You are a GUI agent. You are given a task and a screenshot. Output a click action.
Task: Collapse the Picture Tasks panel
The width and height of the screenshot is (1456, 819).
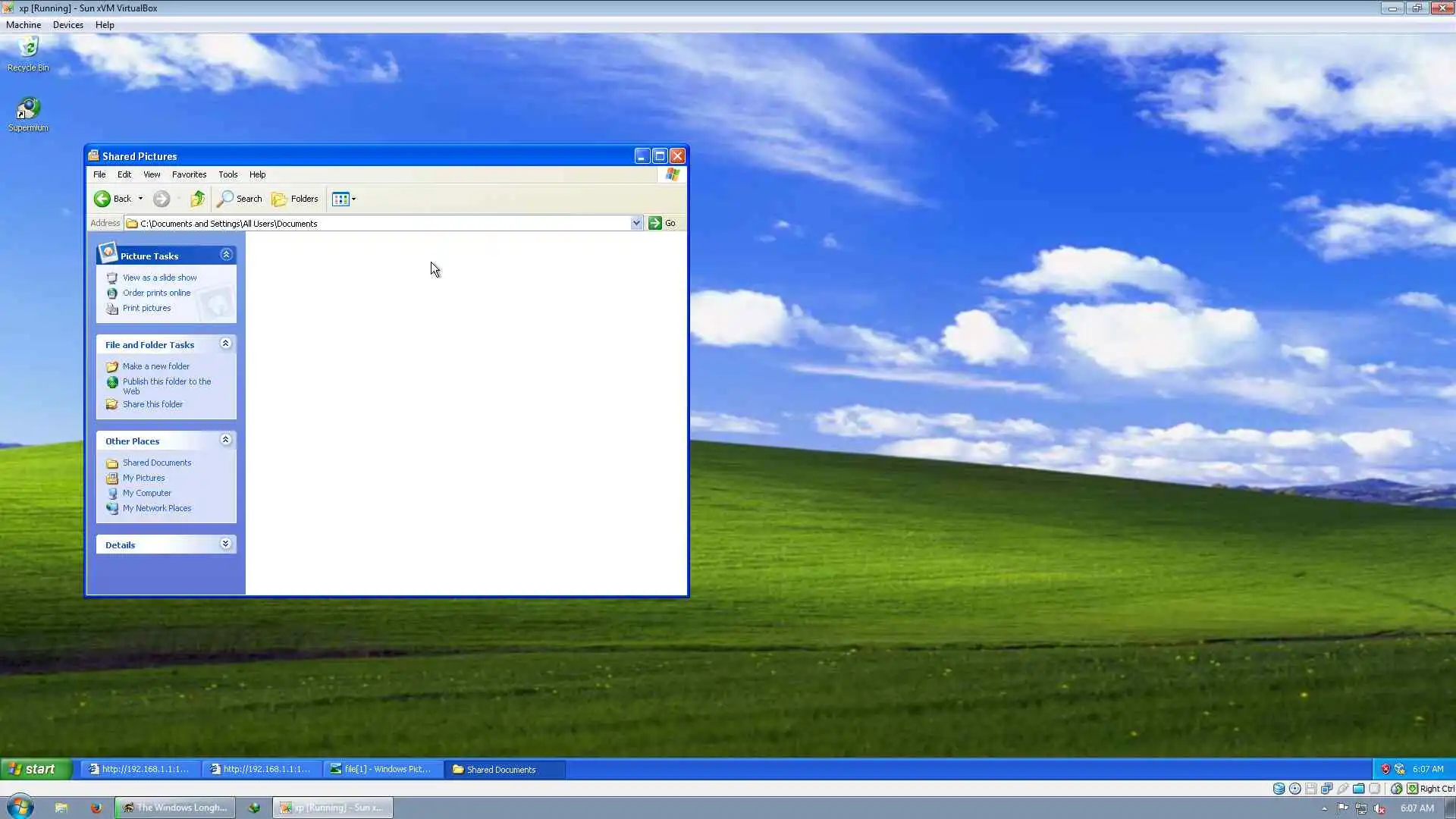226,255
